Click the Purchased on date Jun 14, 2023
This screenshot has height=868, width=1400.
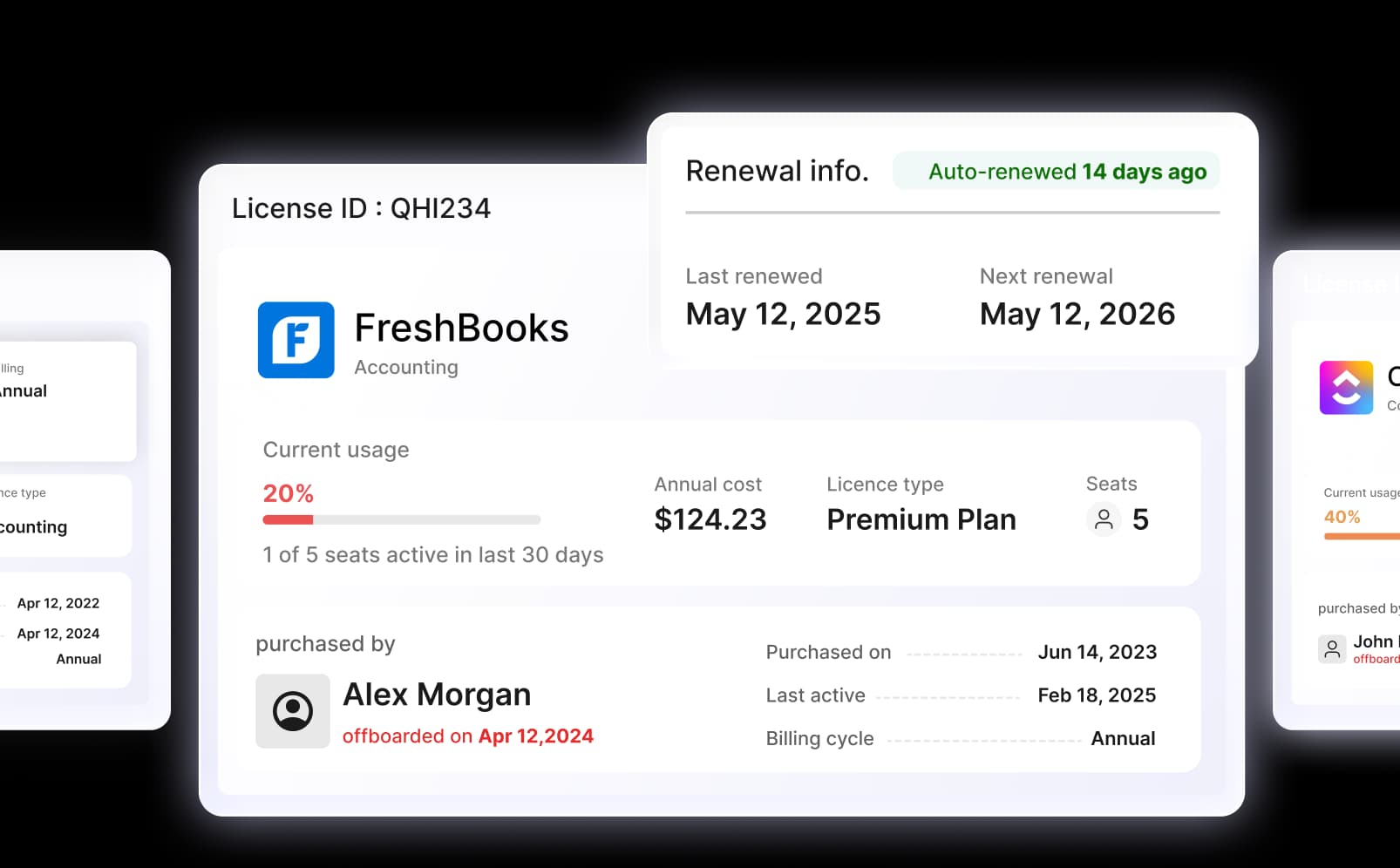1098,652
